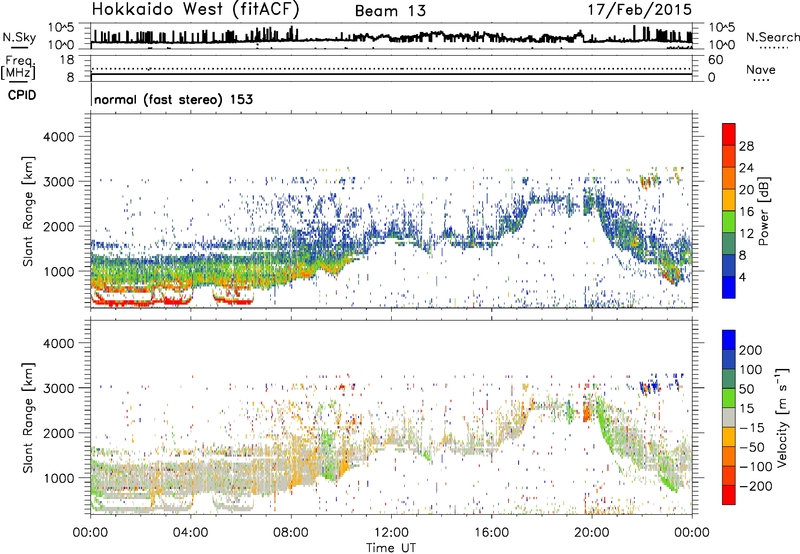The width and height of the screenshot is (800, 554).
Task: Select the "-200" tick on the Velocity color bar
Action: point(756,486)
